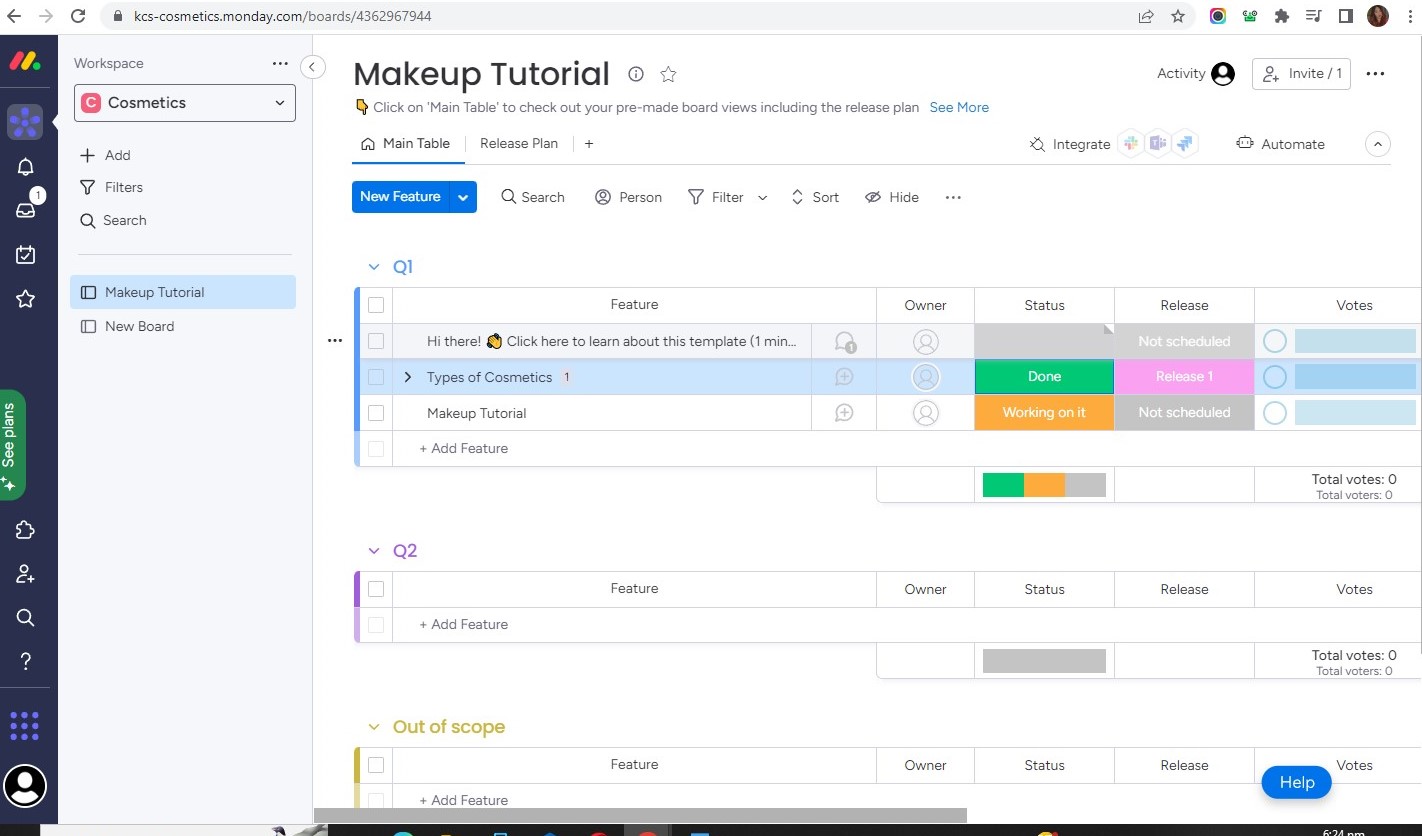Click the green Done status cell
This screenshot has height=836, width=1422.
(x=1044, y=377)
